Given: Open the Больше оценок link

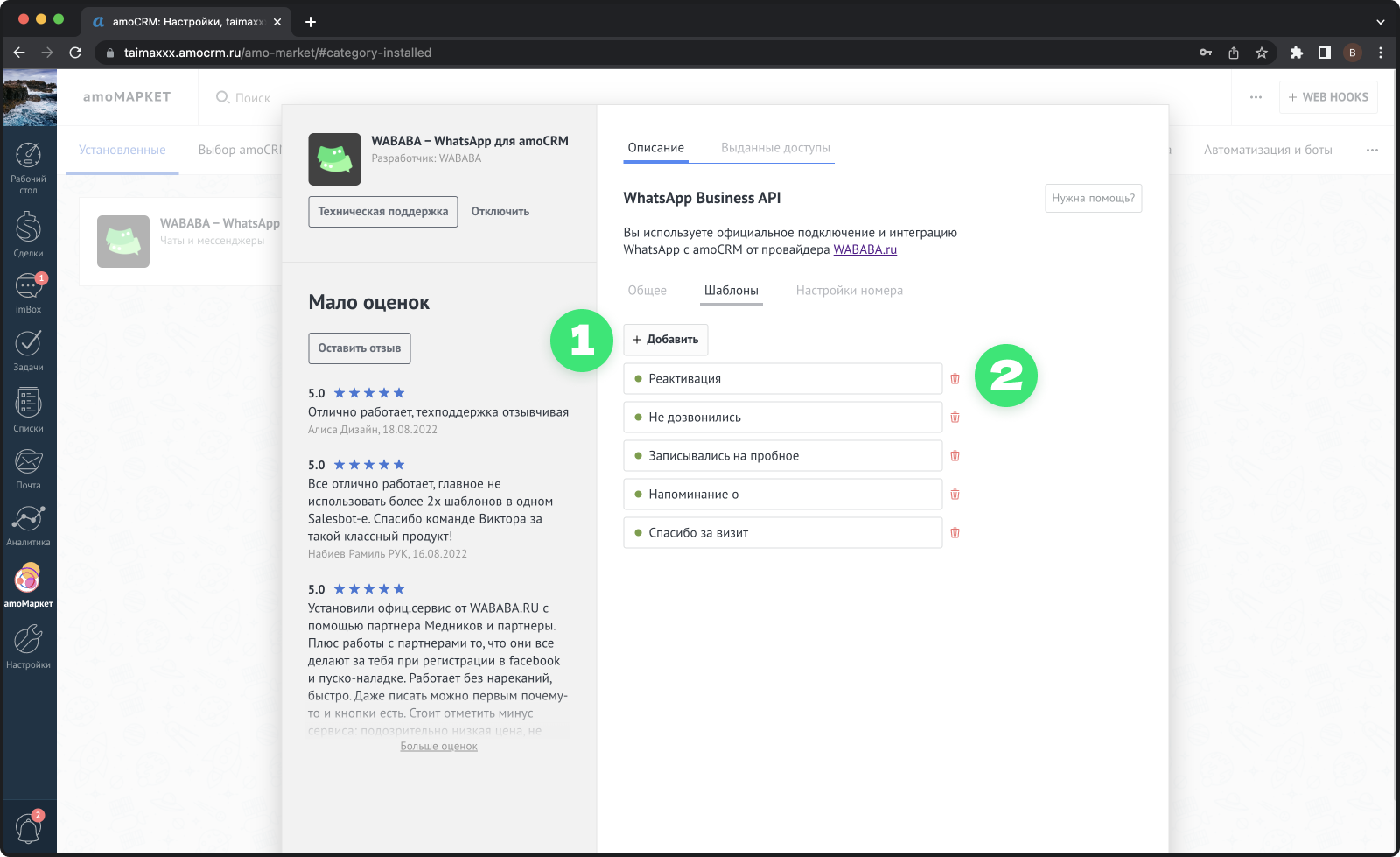Looking at the screenshot, I should (439, 747).
